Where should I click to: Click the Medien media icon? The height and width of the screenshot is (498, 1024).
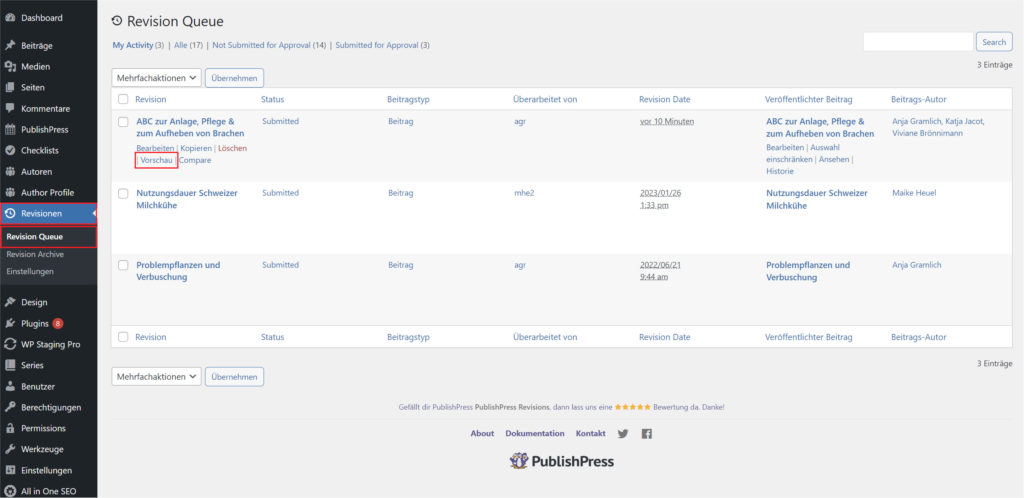click(10, 67)
